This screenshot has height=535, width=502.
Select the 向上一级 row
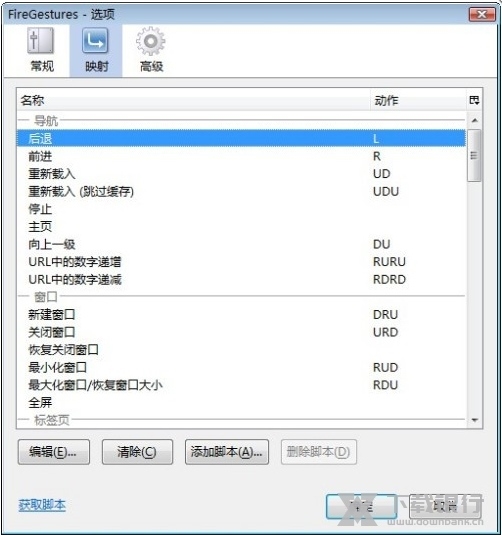click(x=241, y=244)
